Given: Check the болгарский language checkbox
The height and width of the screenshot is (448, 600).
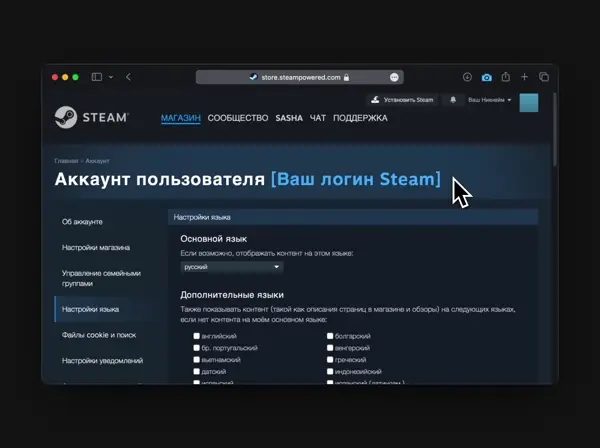Looking at the screenshot, I should click(x=330, y=336).
